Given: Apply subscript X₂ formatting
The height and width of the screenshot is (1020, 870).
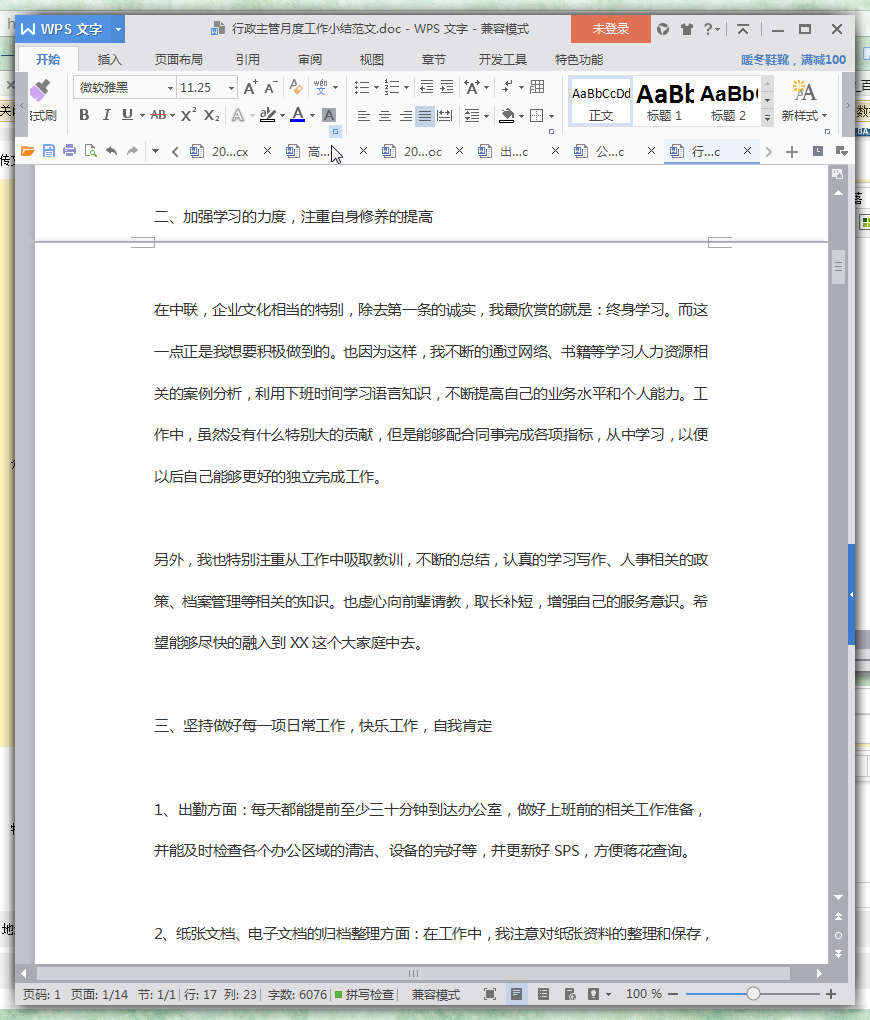Looking at the screenshot, I should pos(211,115).
